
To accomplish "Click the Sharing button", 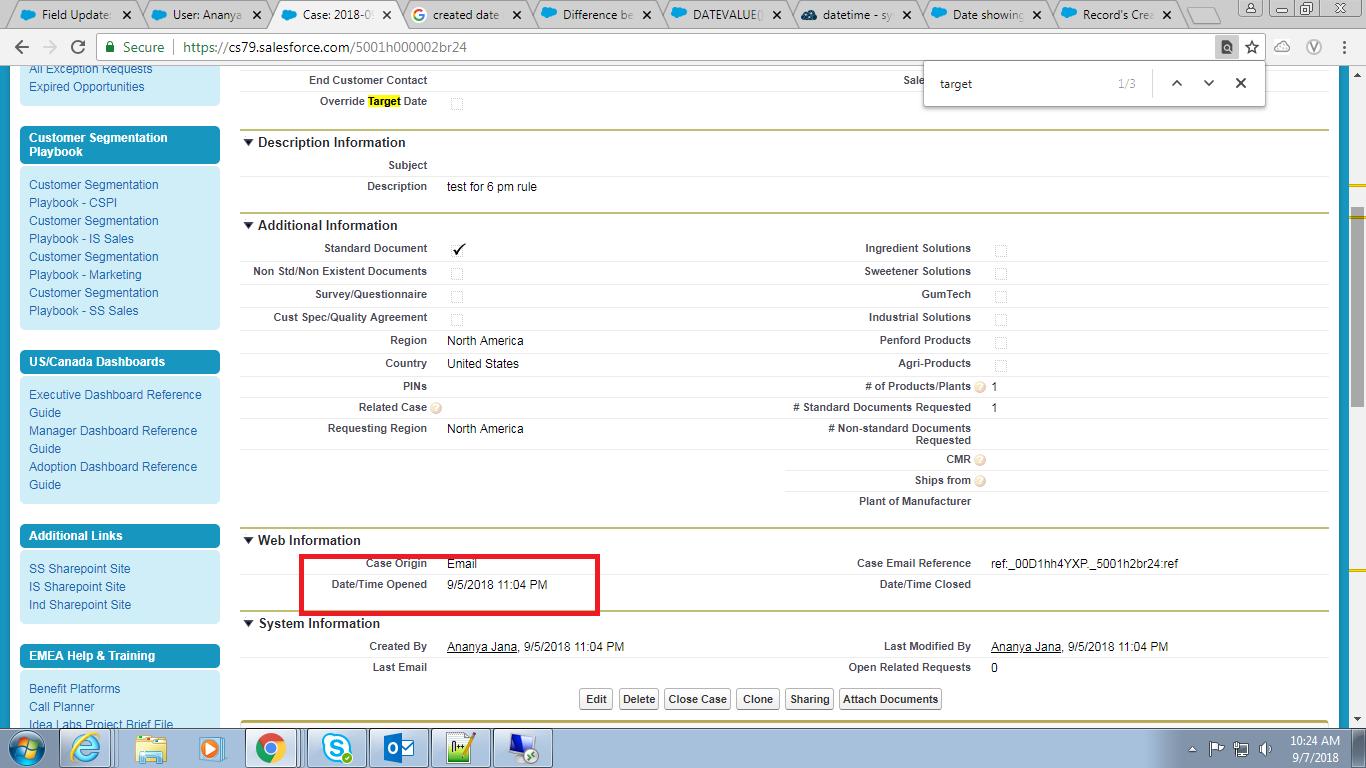I will coord(809,699).
